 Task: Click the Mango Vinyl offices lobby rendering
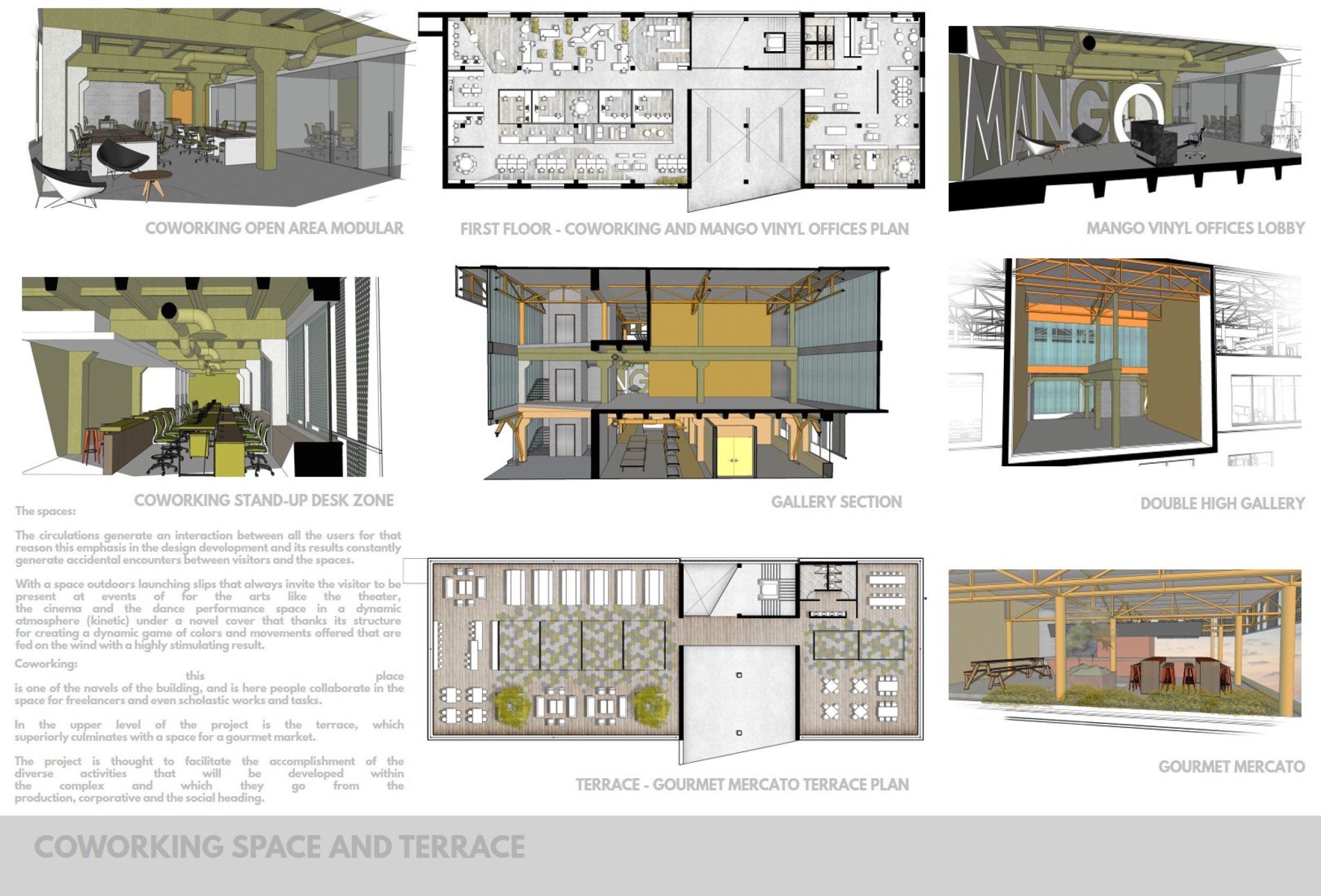[1124, 116]
